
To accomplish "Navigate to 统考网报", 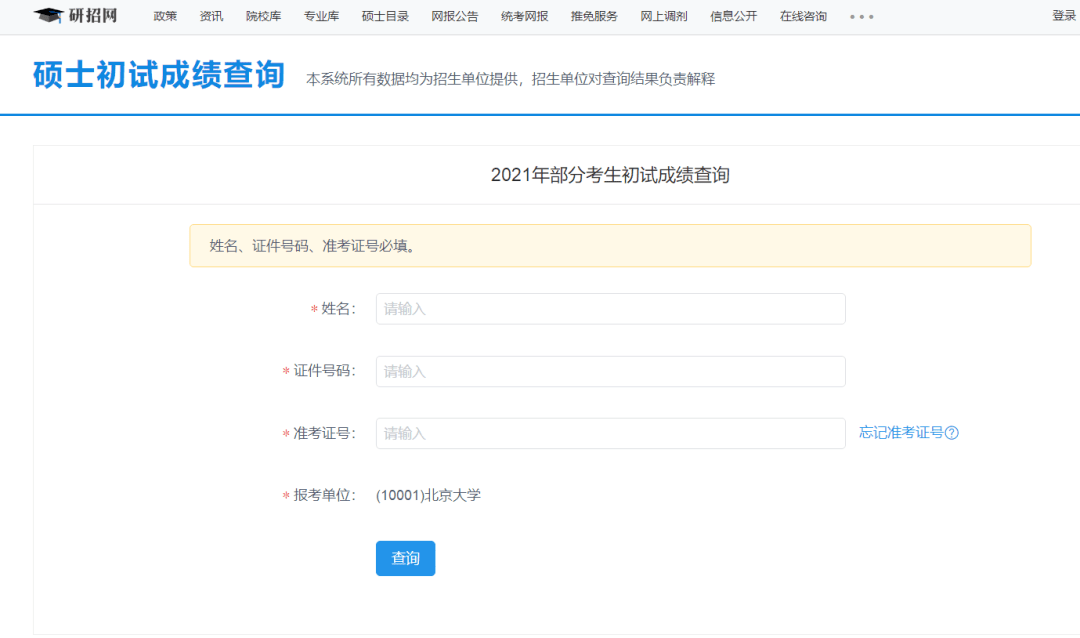I will [x=524, y=16].
